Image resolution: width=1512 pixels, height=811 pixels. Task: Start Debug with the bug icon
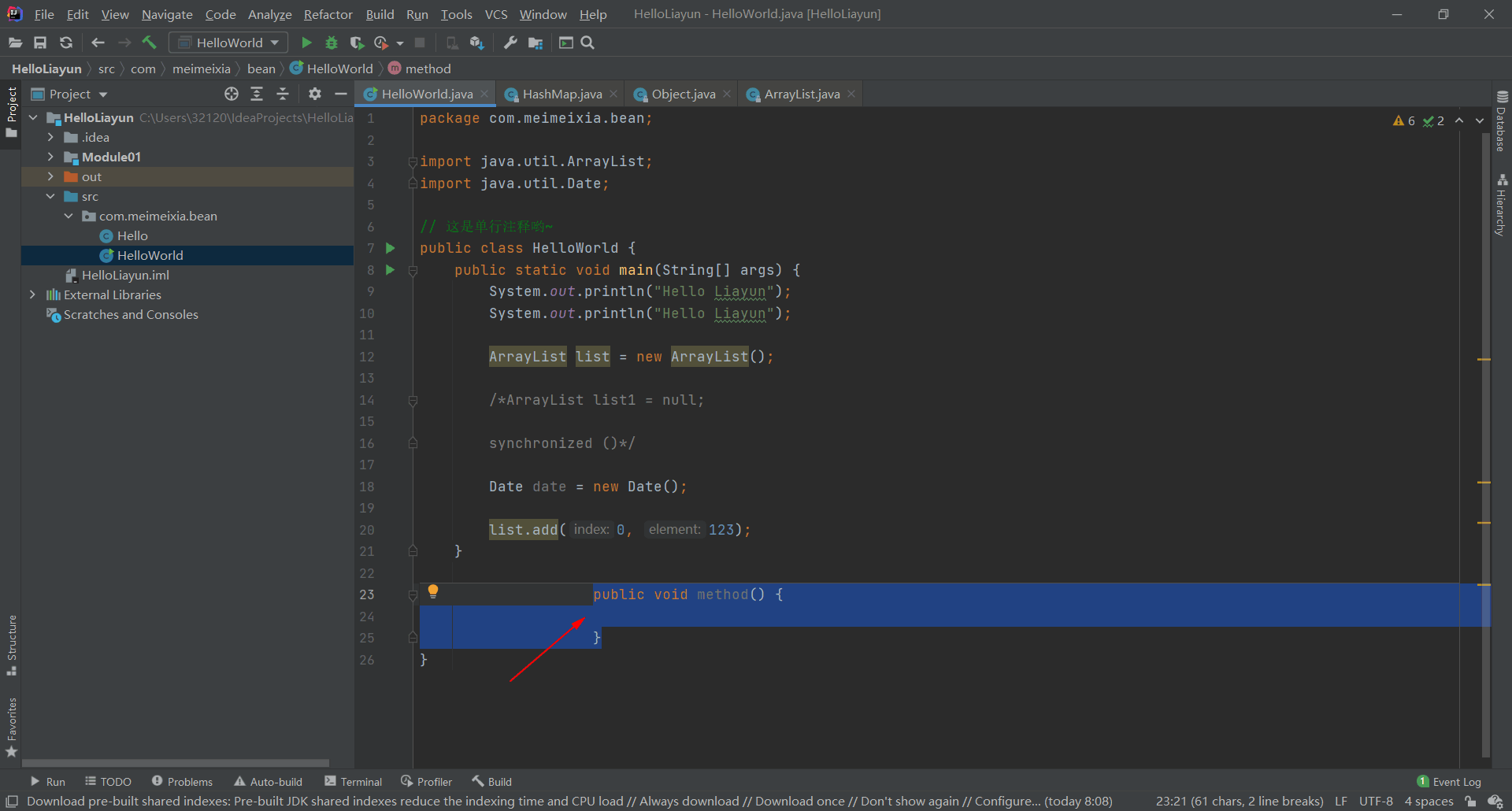click(332, 43)
